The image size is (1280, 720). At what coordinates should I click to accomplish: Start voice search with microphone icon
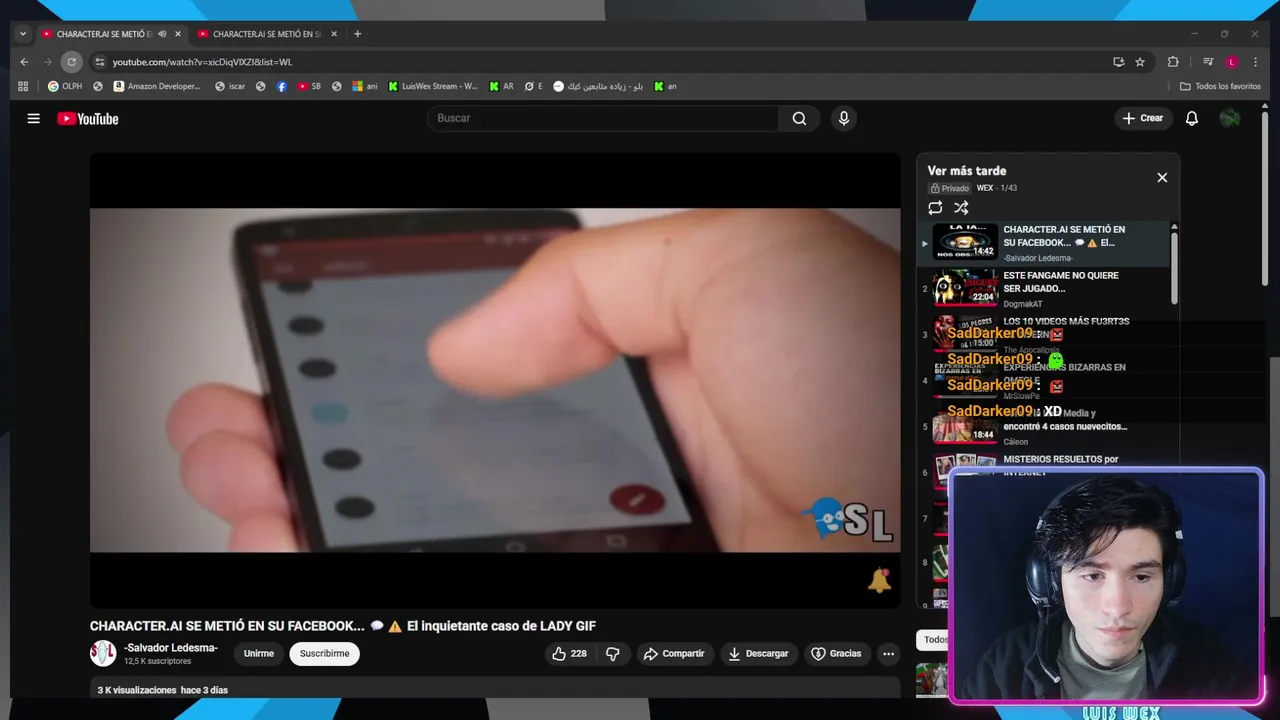pos(844,118)
